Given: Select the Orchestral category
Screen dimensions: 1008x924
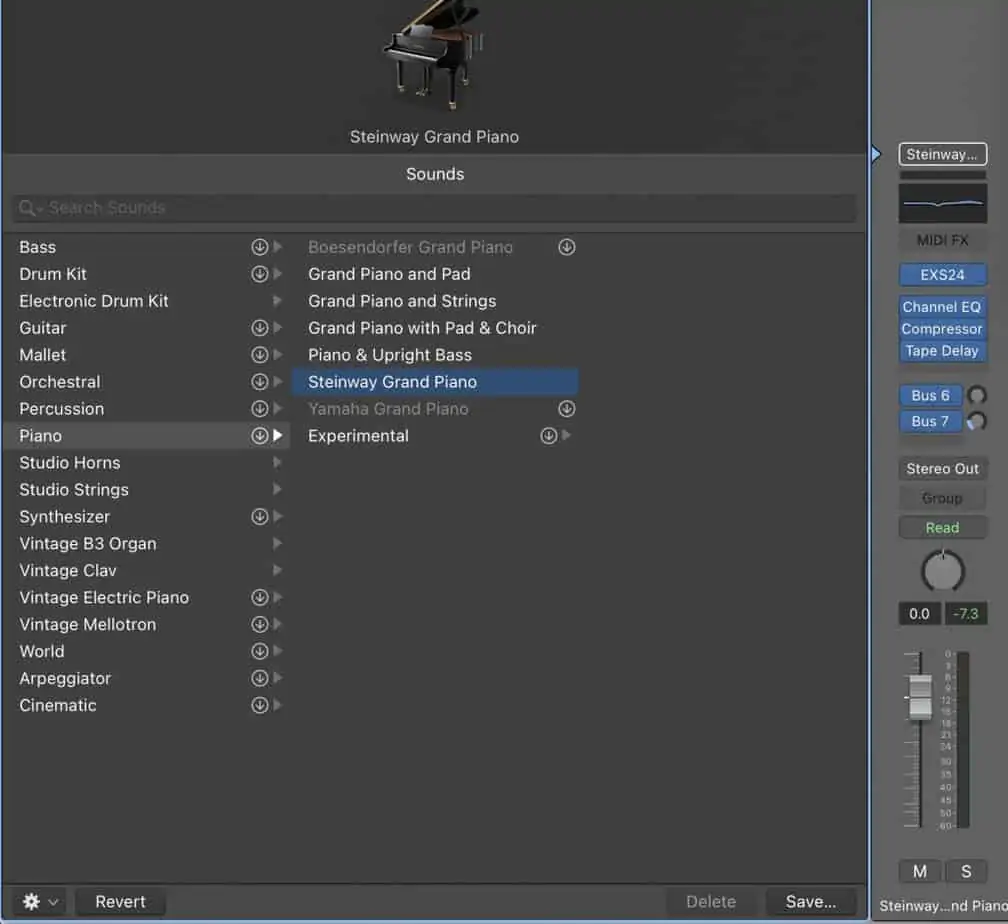Looking at the screenshot, I should click(x=146, y=382).
